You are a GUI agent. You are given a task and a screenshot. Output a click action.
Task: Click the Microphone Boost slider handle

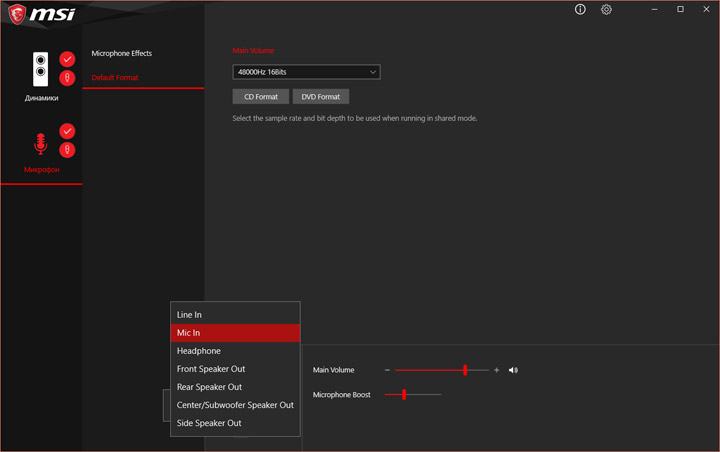click(403, 394)
